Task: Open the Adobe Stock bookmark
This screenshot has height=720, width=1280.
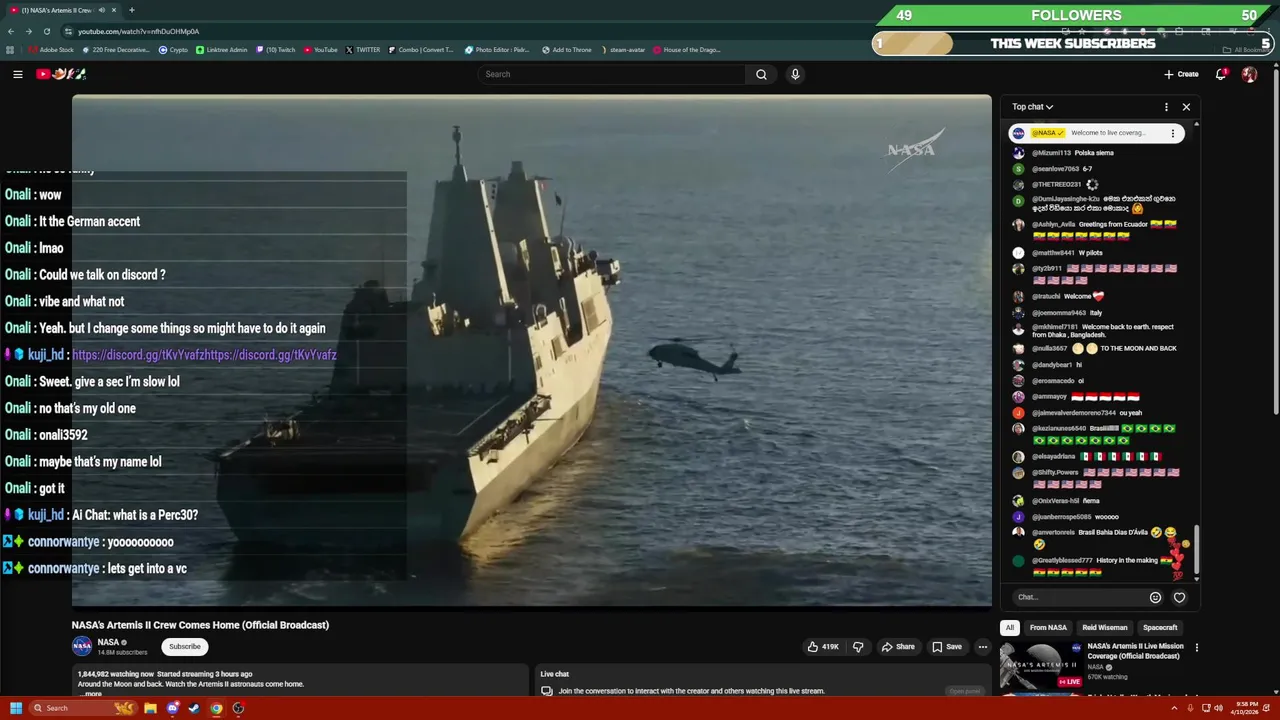Action: 51,50
